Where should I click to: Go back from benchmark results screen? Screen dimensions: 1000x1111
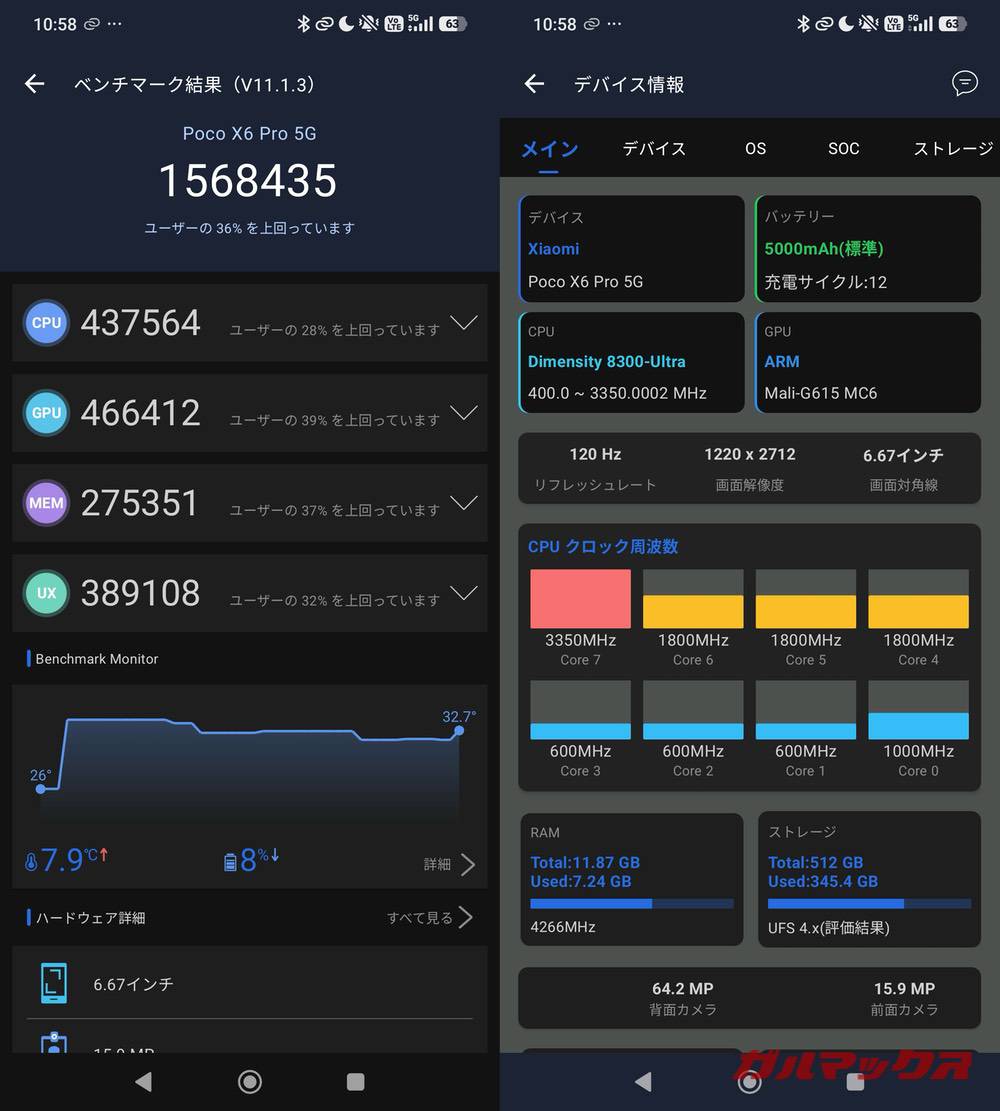click(35, 84)
